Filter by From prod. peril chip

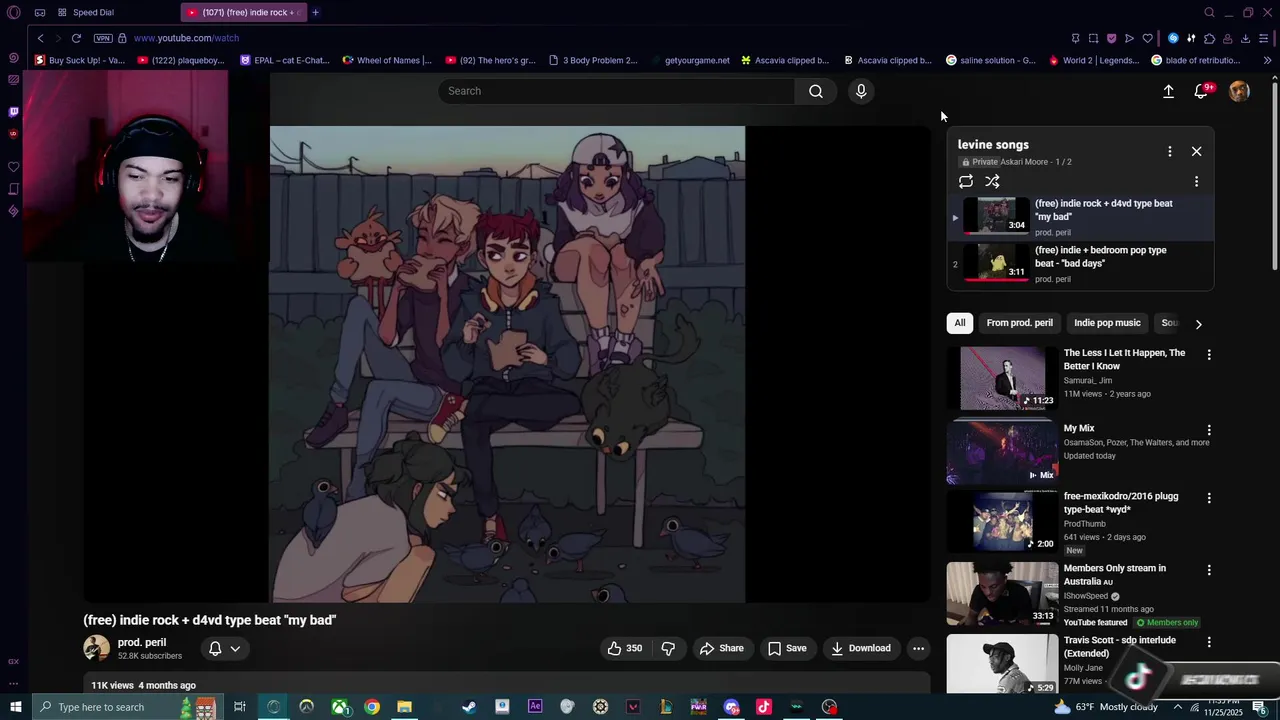[x=1019, y=323]
